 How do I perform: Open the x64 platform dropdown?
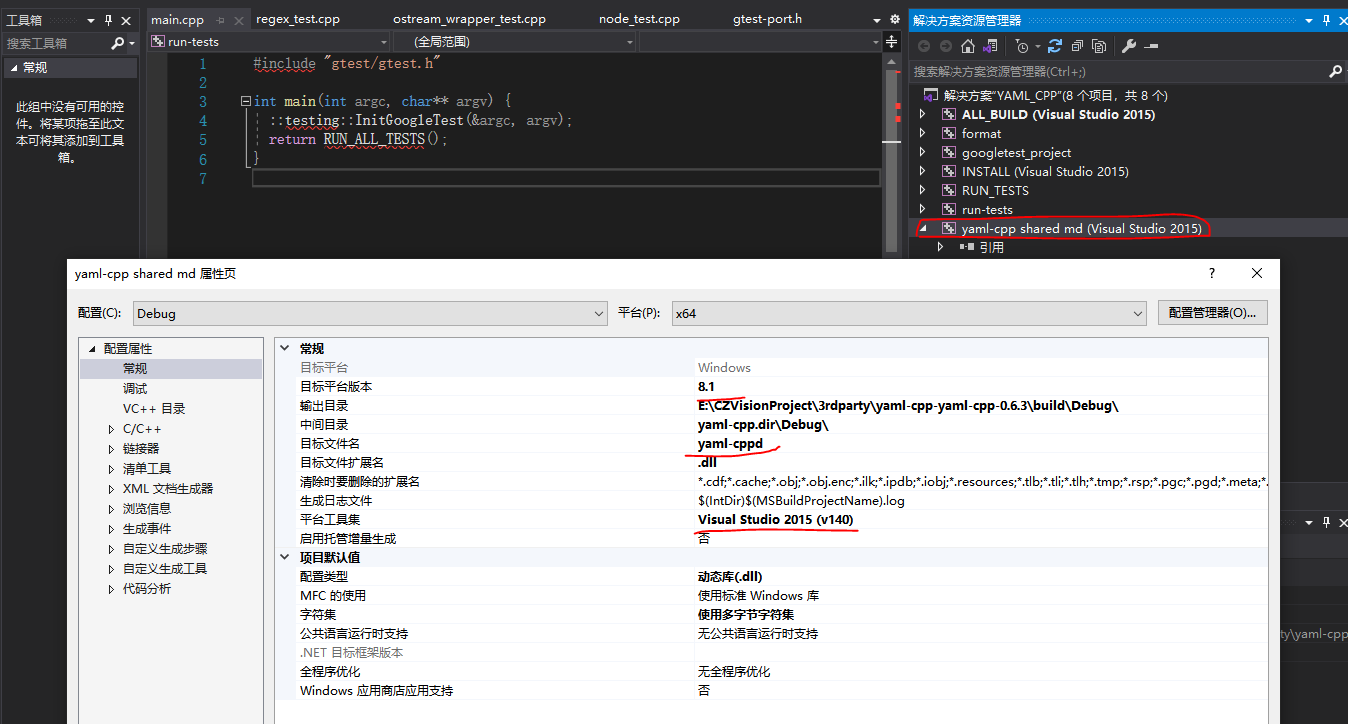pyautogui.click(x=1137, y=313)
